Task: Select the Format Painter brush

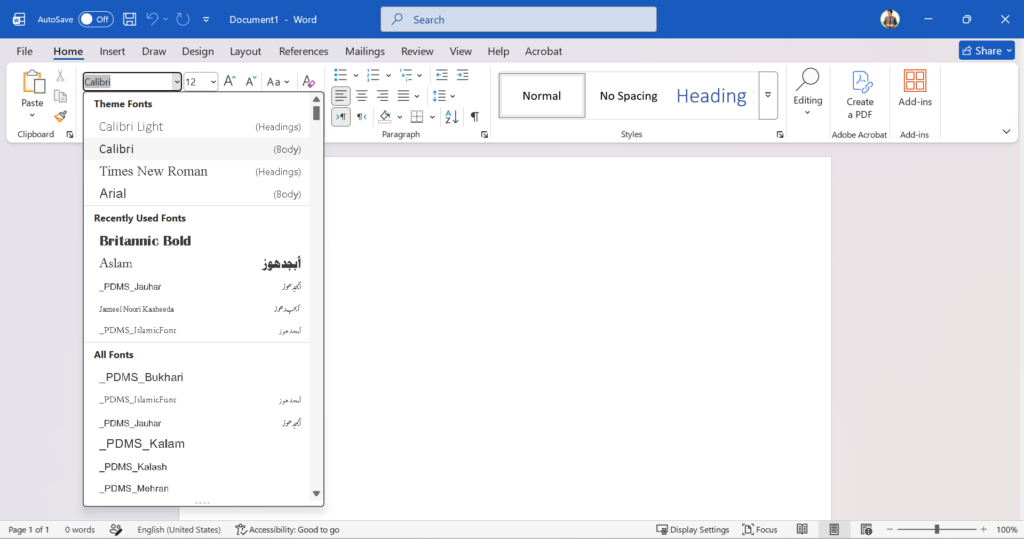Action: click(60, 116)
